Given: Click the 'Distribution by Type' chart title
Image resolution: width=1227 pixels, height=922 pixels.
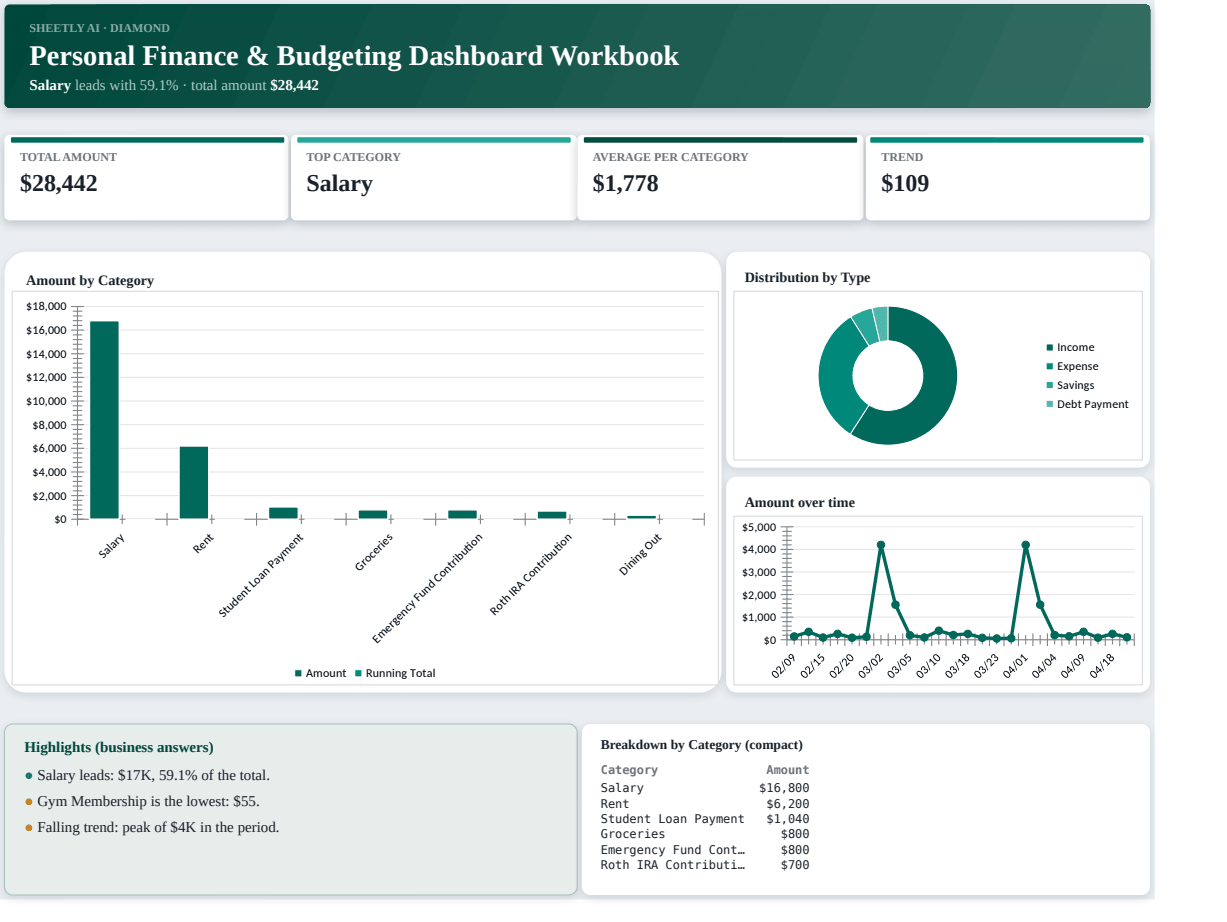Looking at the screenshot, I should click(807, 278).
